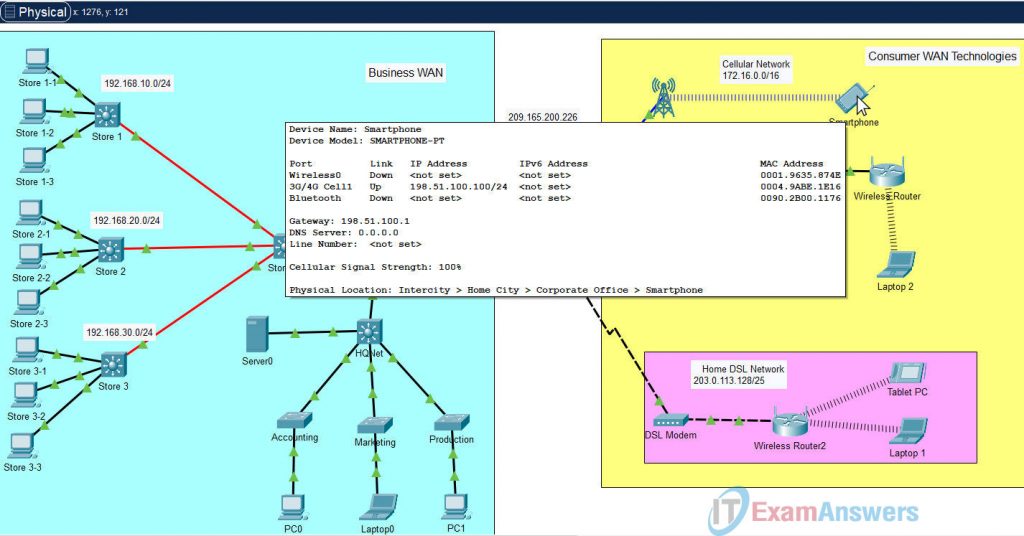Click the Line Number not set entry

point(355,244)
